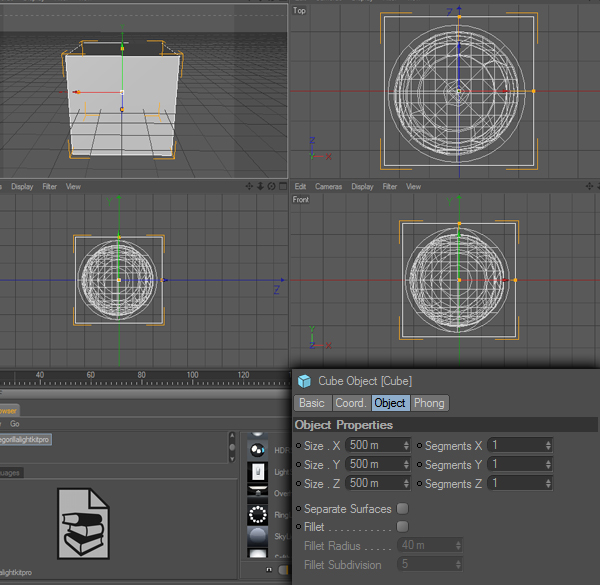Toggle the keyframe dot beside Segments Z
Screen dimensions: 600x585
(419, 483)
